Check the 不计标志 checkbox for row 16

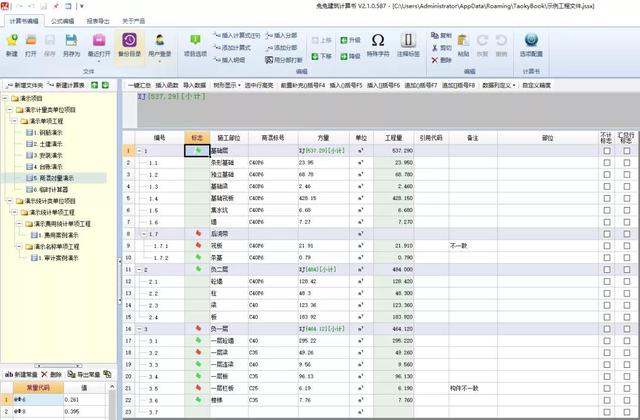tap(607, 329)
